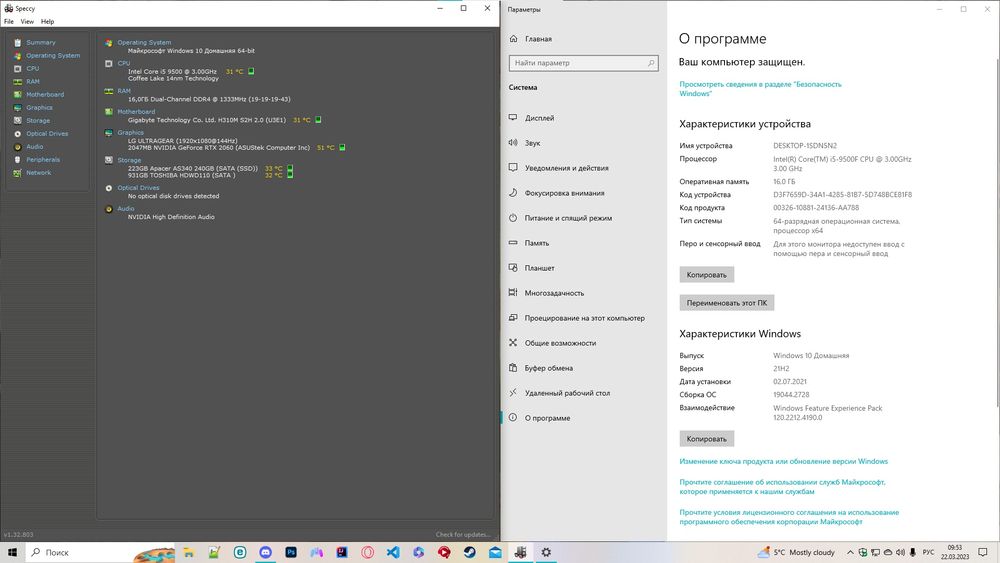Select Optical Drives in Speccy sidebar

(x=47, y=134)
